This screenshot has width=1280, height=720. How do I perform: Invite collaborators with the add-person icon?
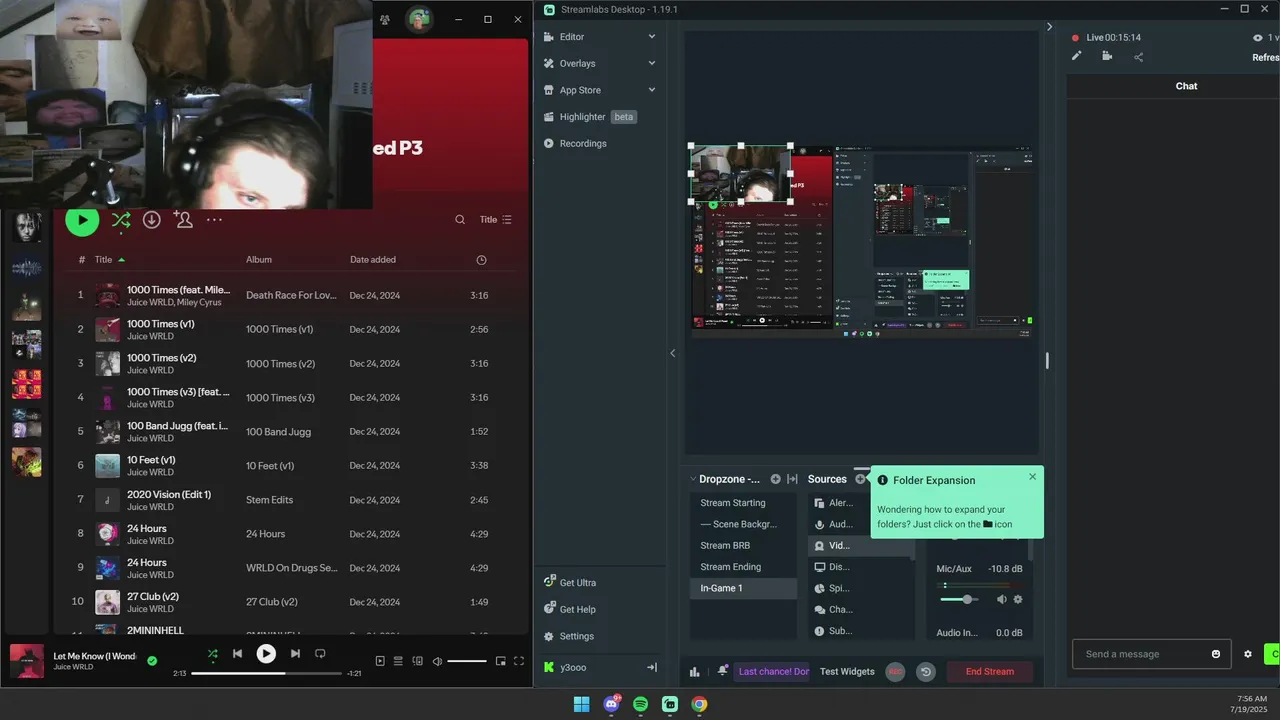tap(183, 220)
